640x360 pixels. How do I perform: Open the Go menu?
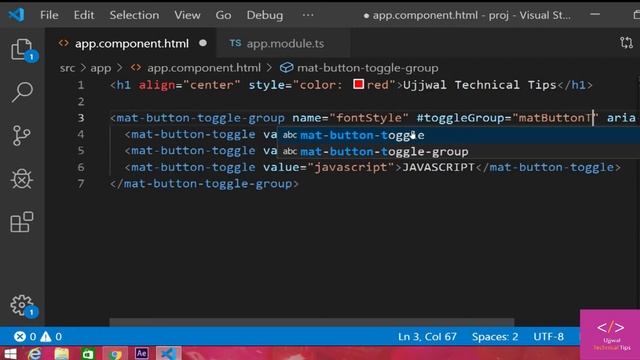pyautogui.click(x=223, y=15)
